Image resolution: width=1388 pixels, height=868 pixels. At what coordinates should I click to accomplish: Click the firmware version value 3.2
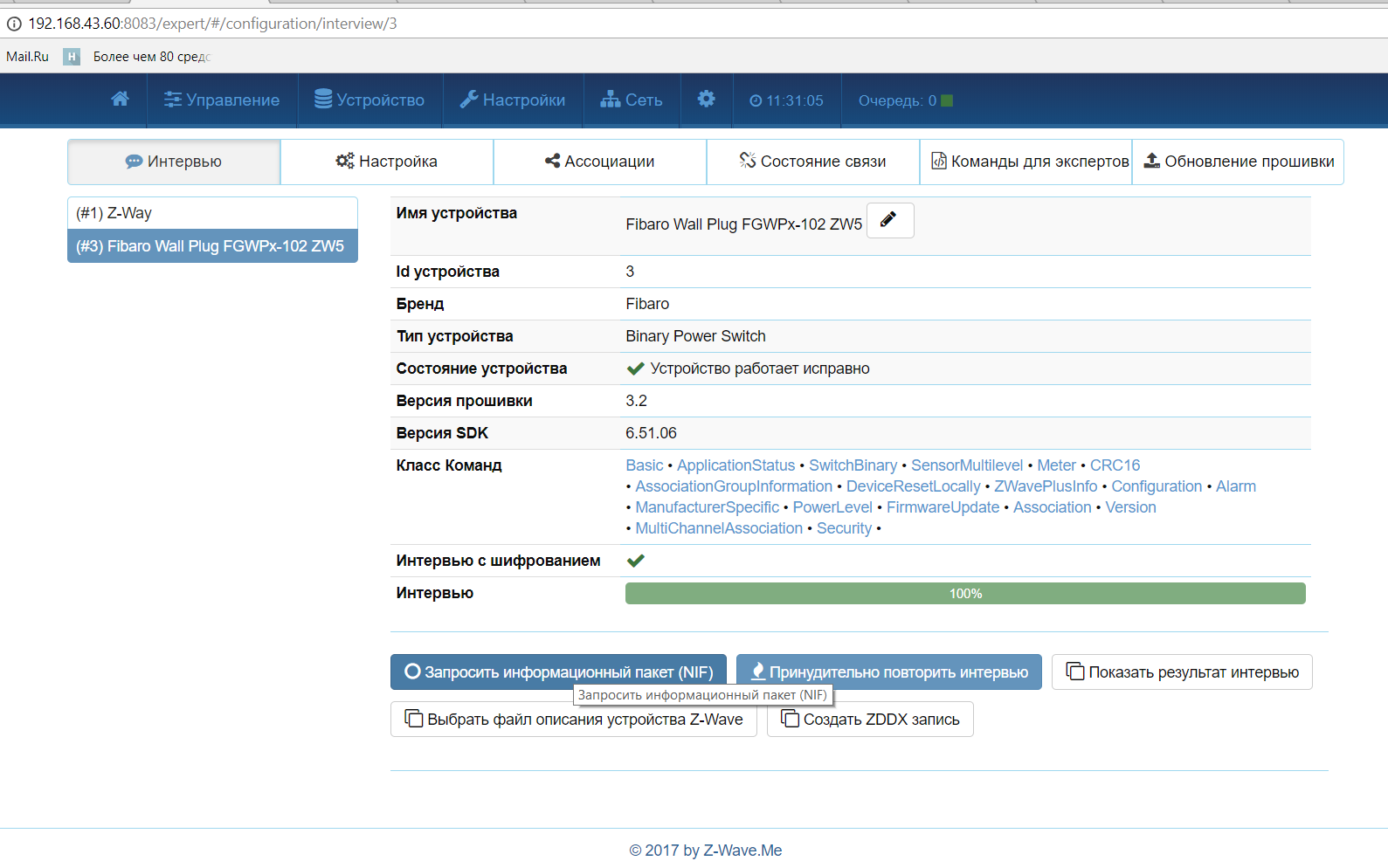coord(636,401)
